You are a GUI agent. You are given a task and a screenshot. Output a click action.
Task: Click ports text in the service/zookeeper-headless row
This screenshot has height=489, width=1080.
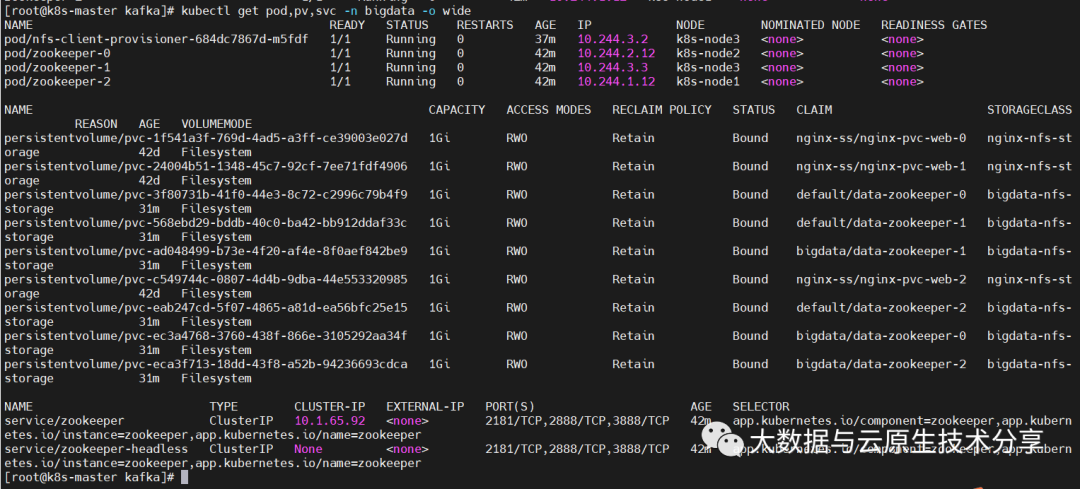[x=577, y=449]
